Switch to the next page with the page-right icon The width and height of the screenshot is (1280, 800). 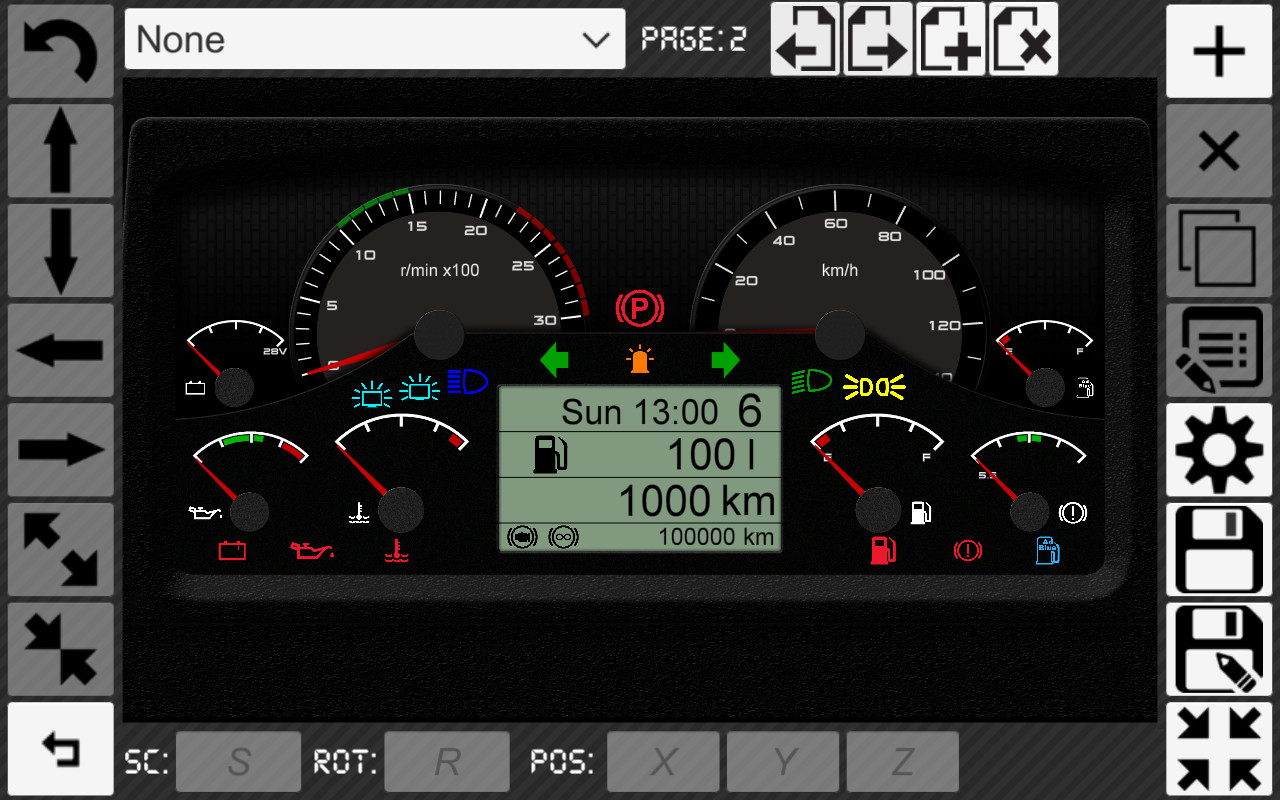click(878, 42)
